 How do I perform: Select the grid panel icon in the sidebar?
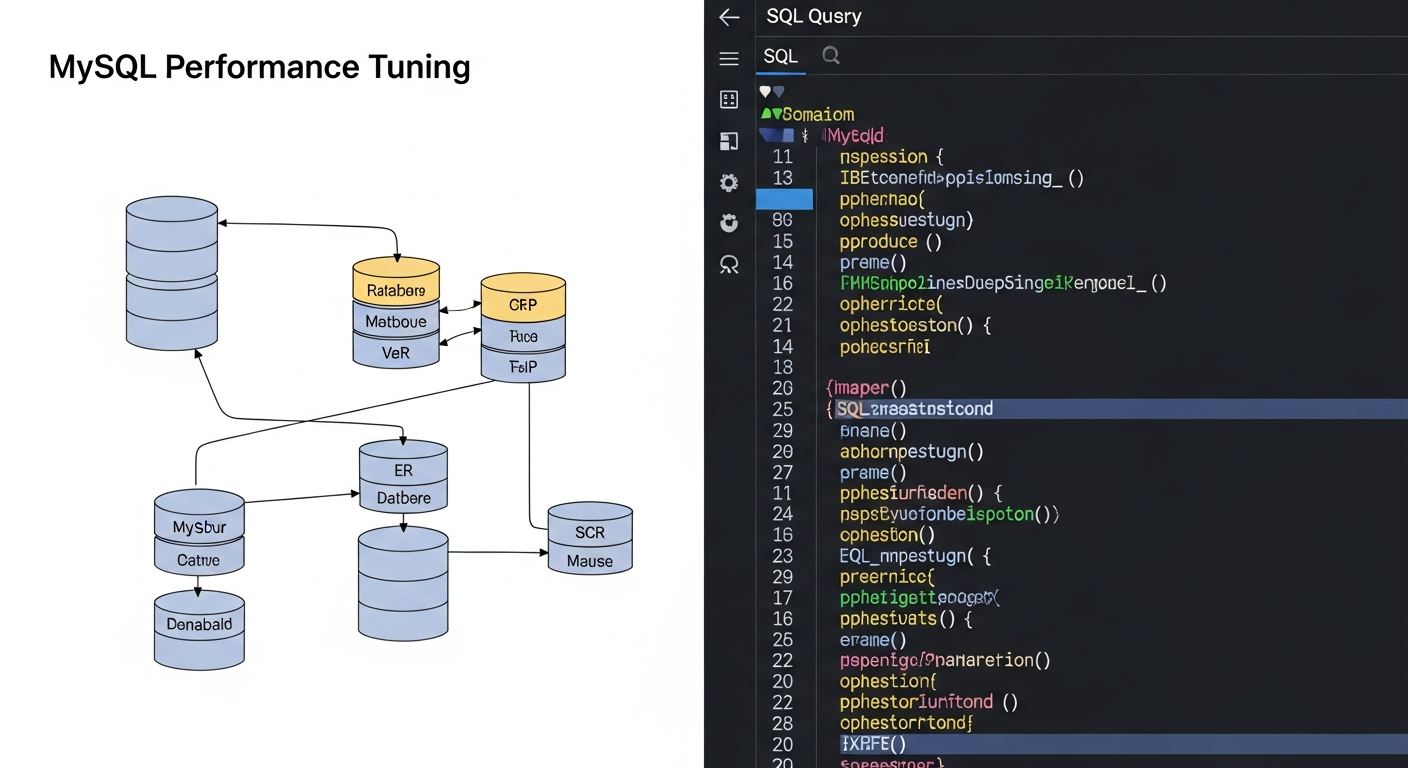click(x=729, y=99)
